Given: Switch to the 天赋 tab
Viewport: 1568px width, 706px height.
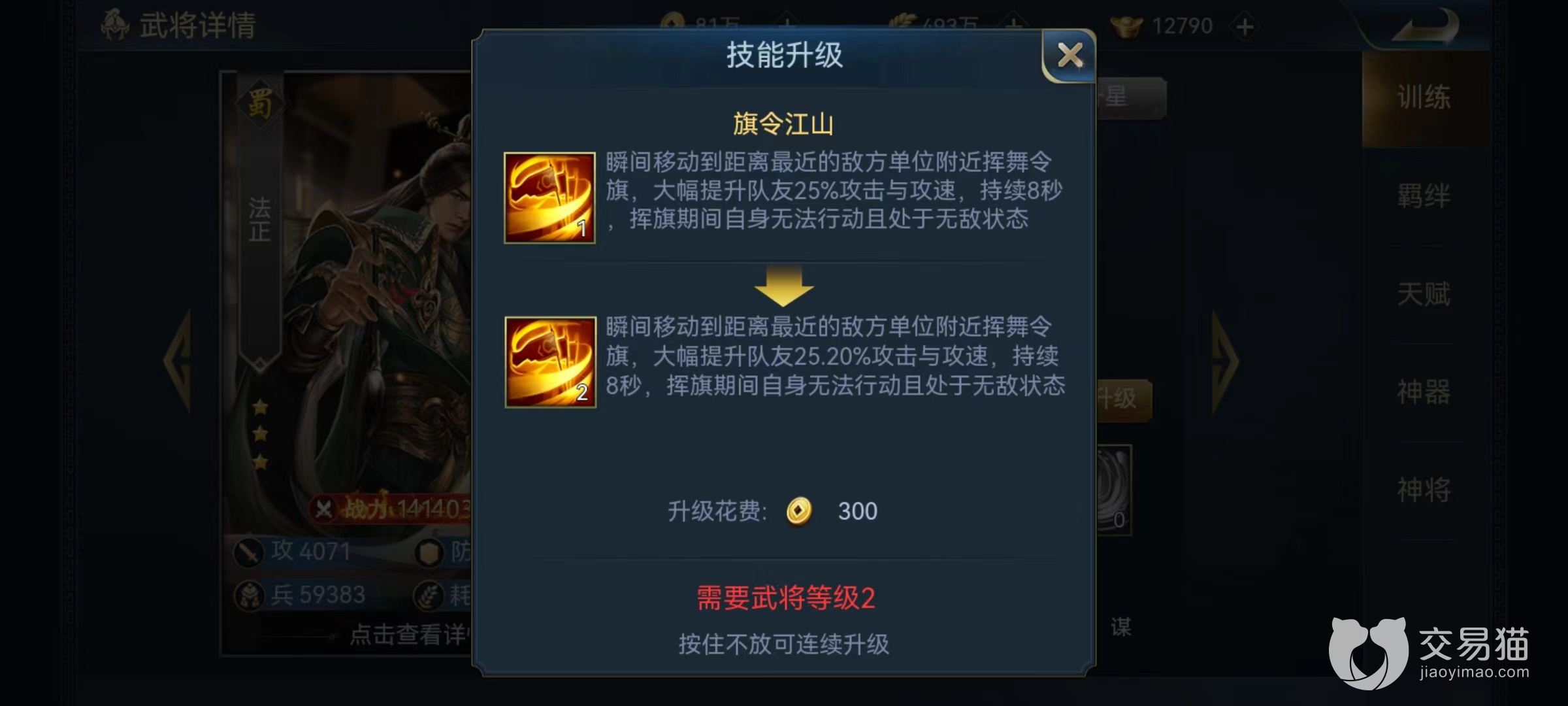Looking at the screenshot, I should pyautogui.click(x=1424, y=294).
